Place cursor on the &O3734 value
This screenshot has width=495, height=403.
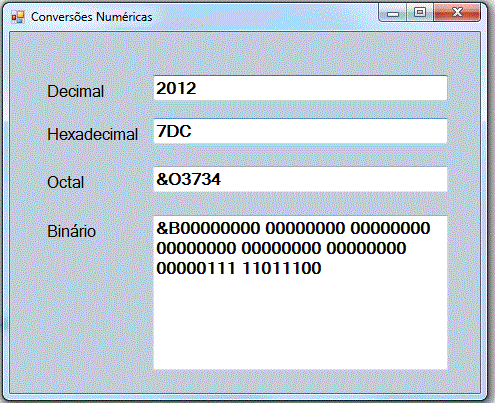pos(189,179)
